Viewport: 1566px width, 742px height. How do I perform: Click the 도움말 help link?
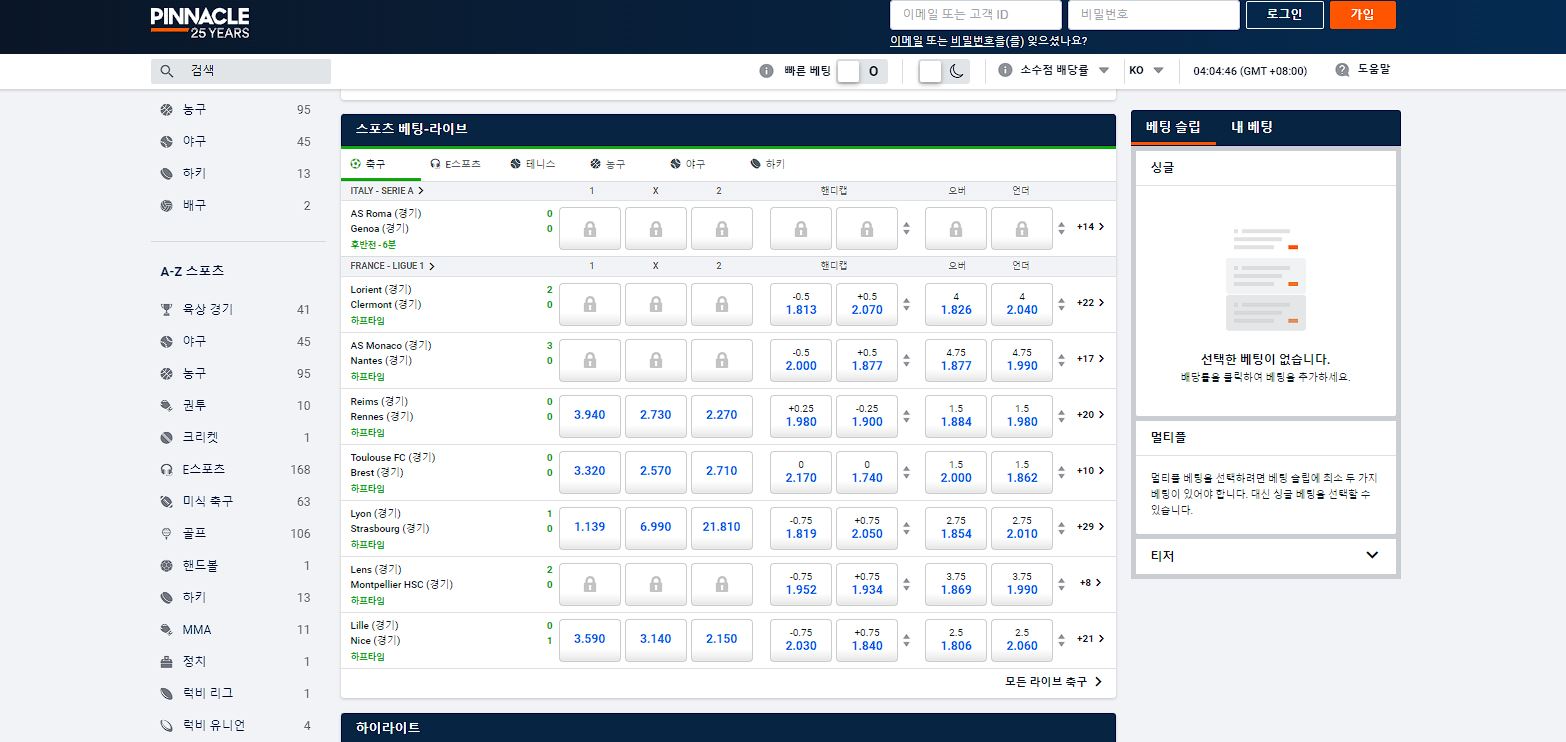pyautogui.click(x=1373, y=70)
